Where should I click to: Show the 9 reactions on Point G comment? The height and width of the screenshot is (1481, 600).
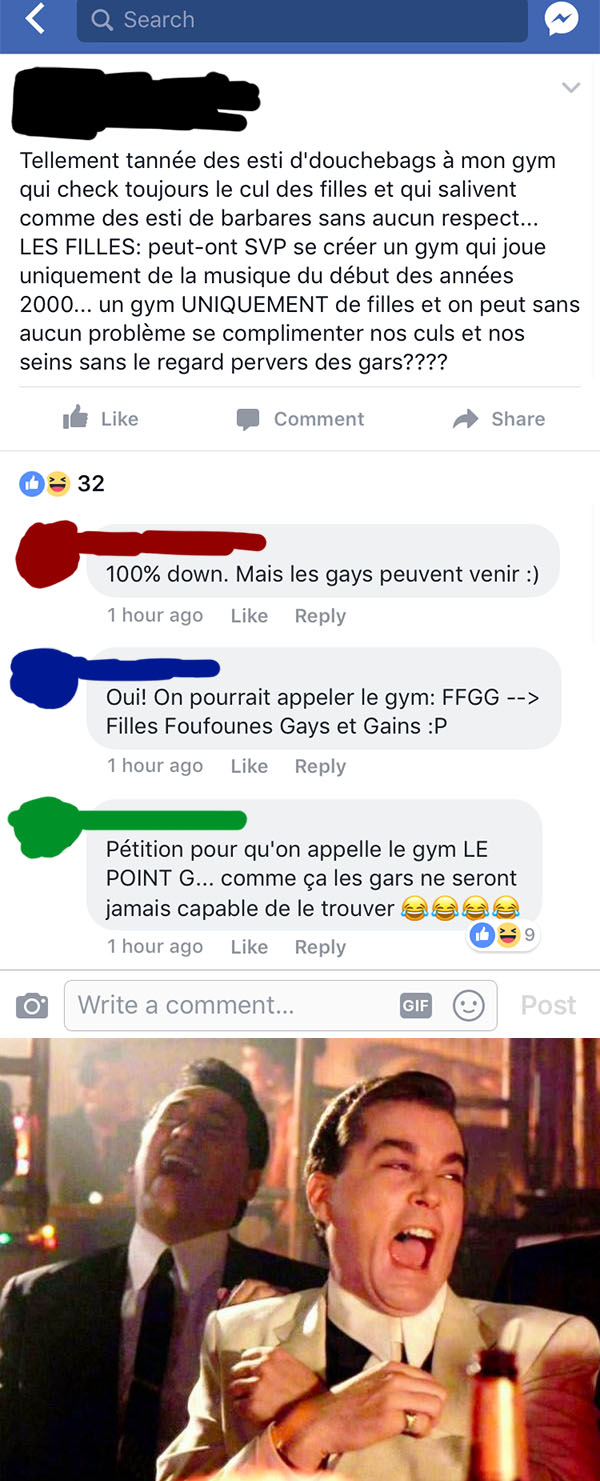503,935
